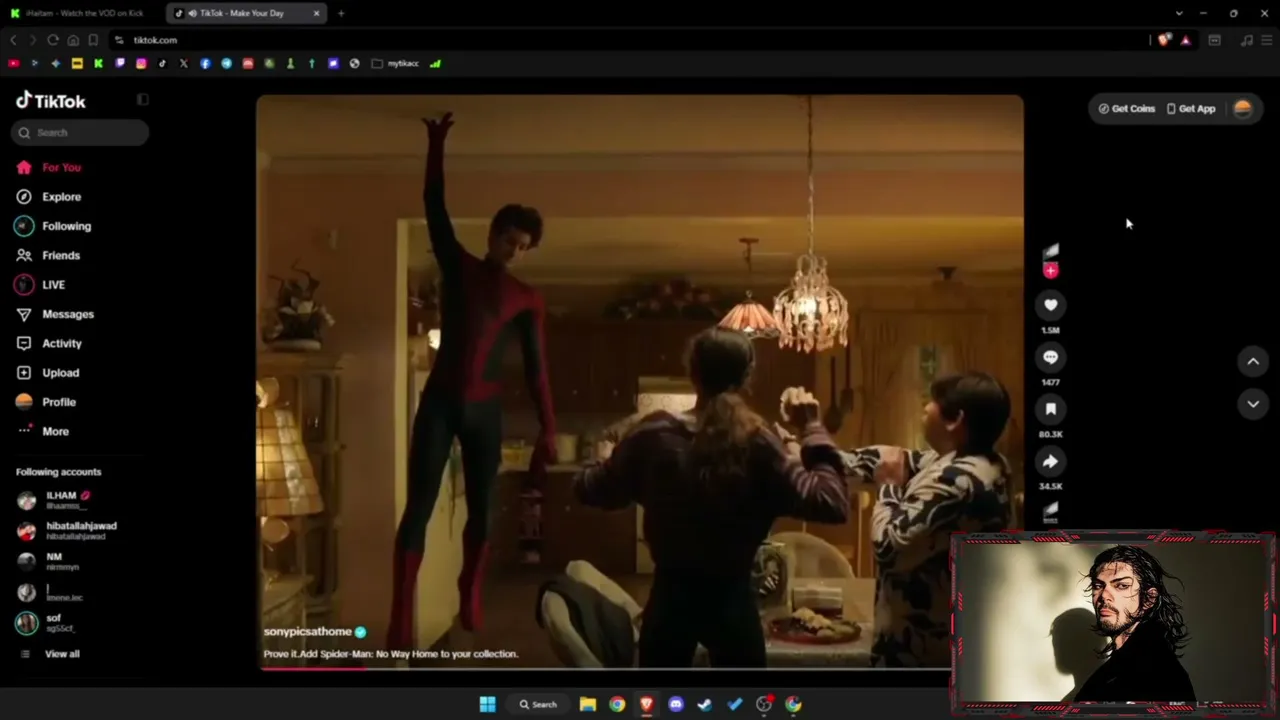Open a new browser tab
1280x720 pixels.
click(341, 13)
